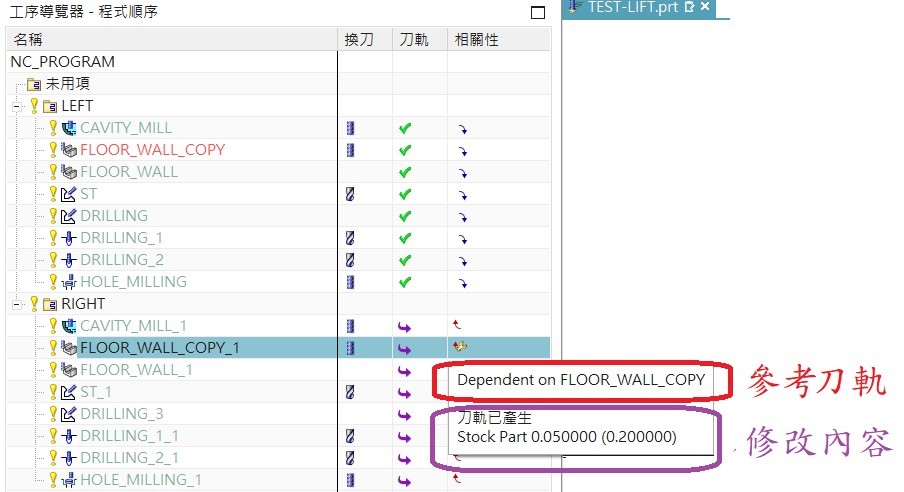904x492 pixels.
Task: Click the DRILLING_2_1 drill icon
Action: [69, 458]
